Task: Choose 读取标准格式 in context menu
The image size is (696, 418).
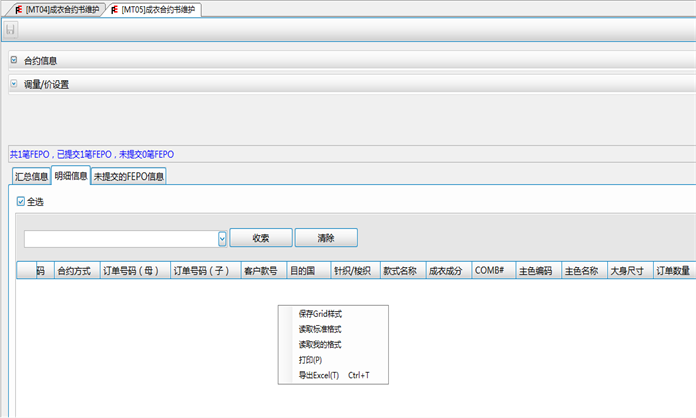Action: point(320,329)
